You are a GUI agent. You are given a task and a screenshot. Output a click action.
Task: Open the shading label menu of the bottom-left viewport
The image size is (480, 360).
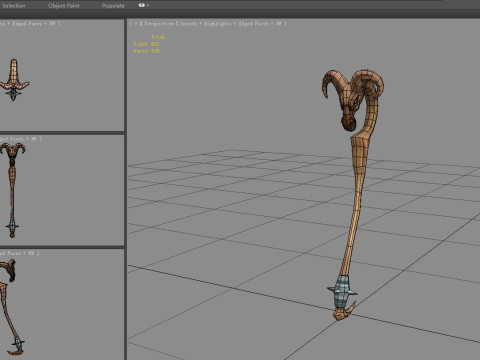[19, 253]
